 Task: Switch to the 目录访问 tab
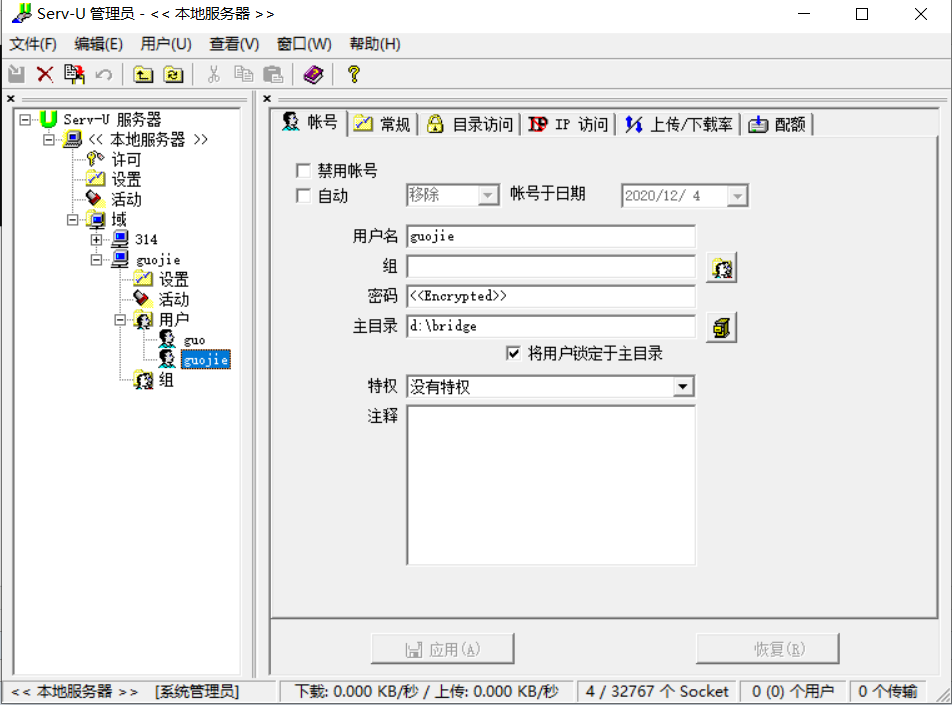[469, 124]
